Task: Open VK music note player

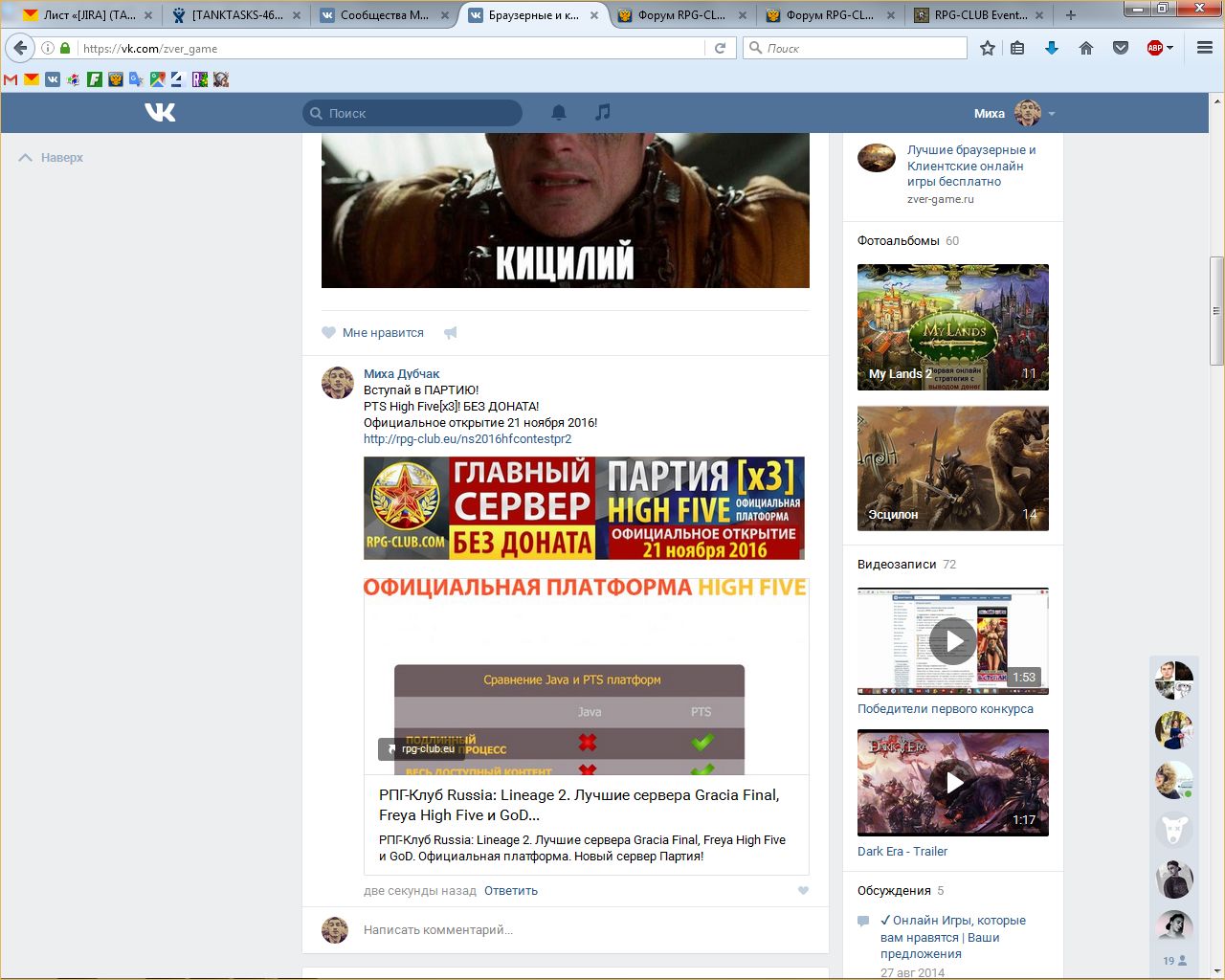Action: click(x=602, y=113)
